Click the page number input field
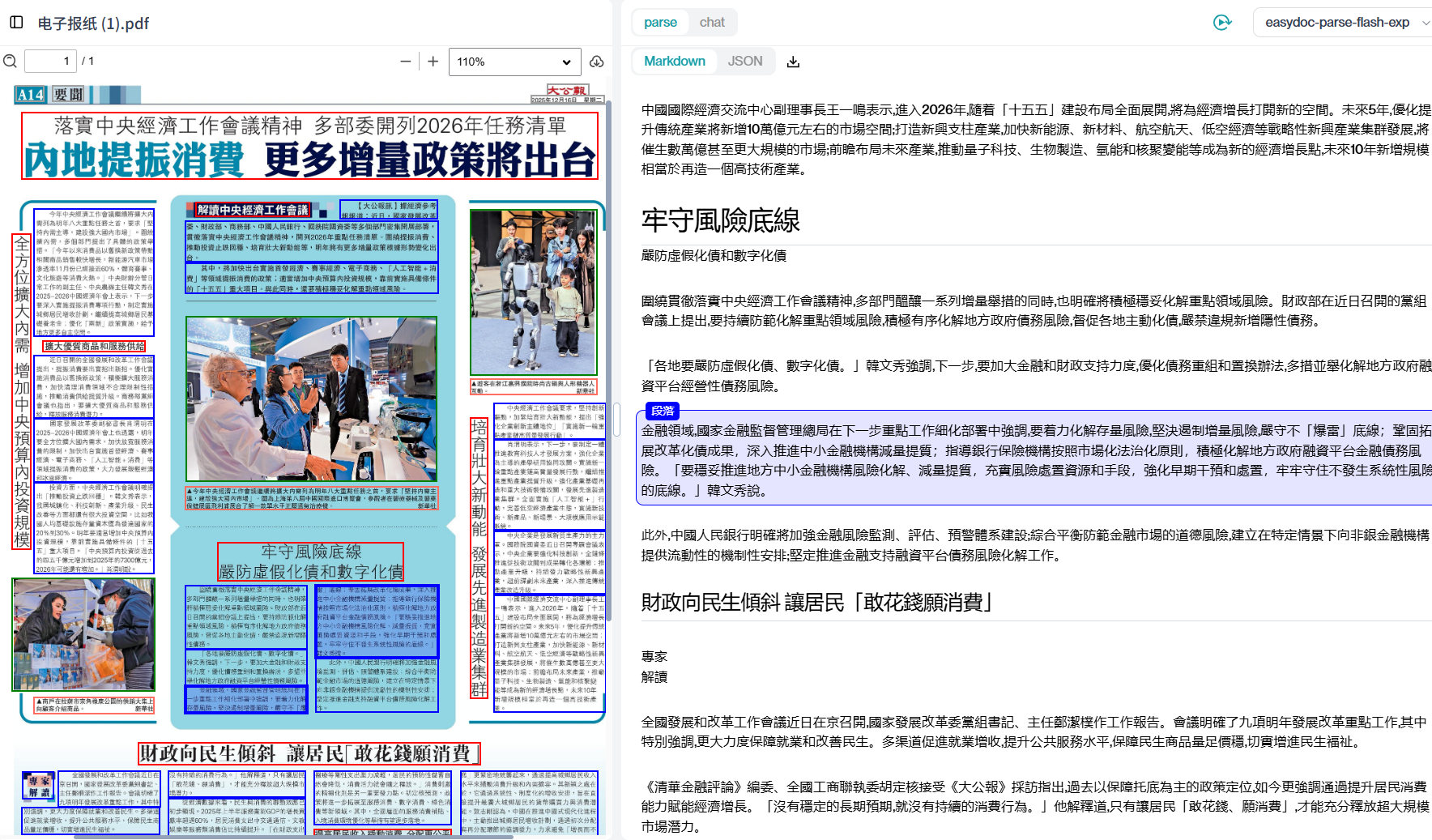Image resolution: width=1432 pixels, height=840 pixels. (x=50, y=62)
